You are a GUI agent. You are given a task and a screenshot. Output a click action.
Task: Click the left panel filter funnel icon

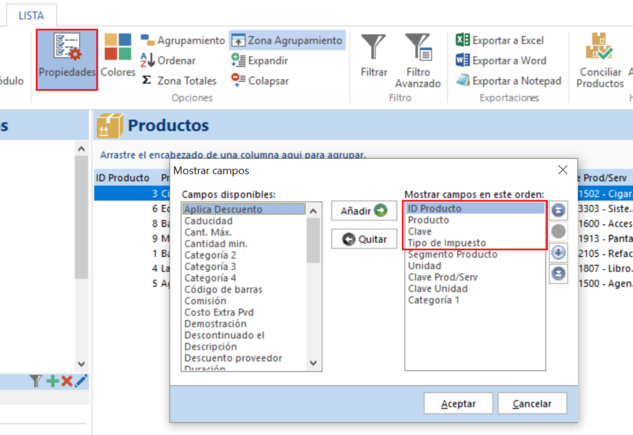point(36,381)
